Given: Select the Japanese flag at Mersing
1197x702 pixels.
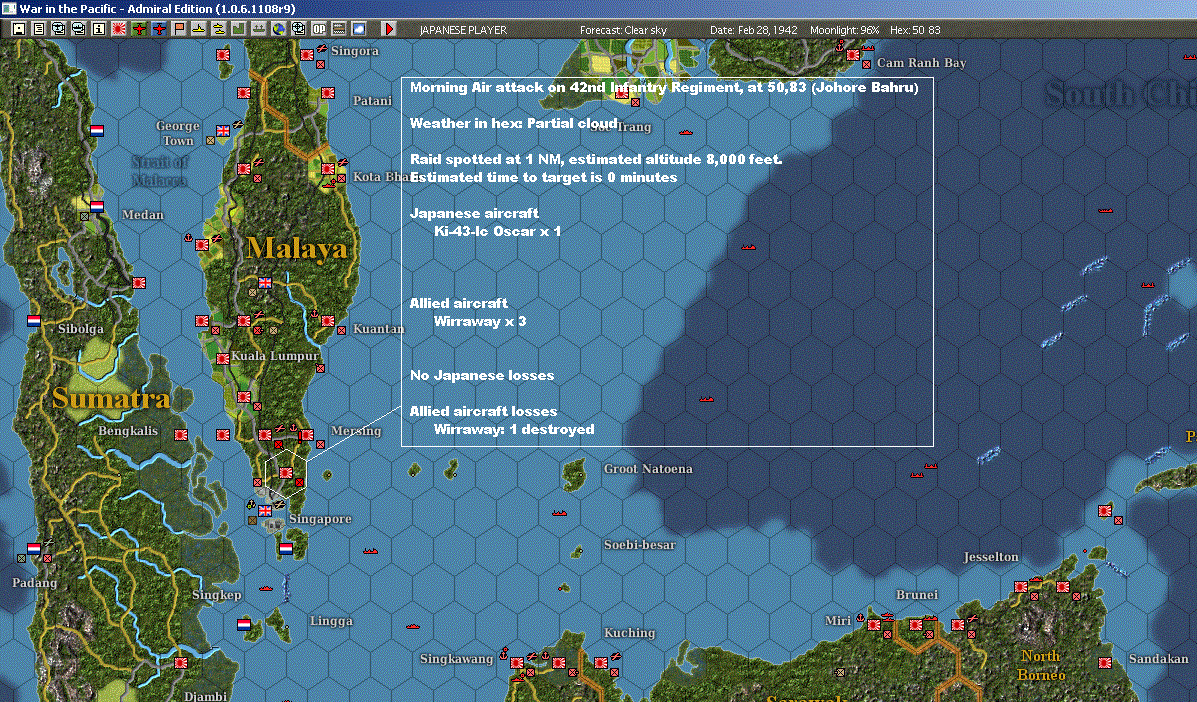Looking at the screenshot, I should click(307, 434).
